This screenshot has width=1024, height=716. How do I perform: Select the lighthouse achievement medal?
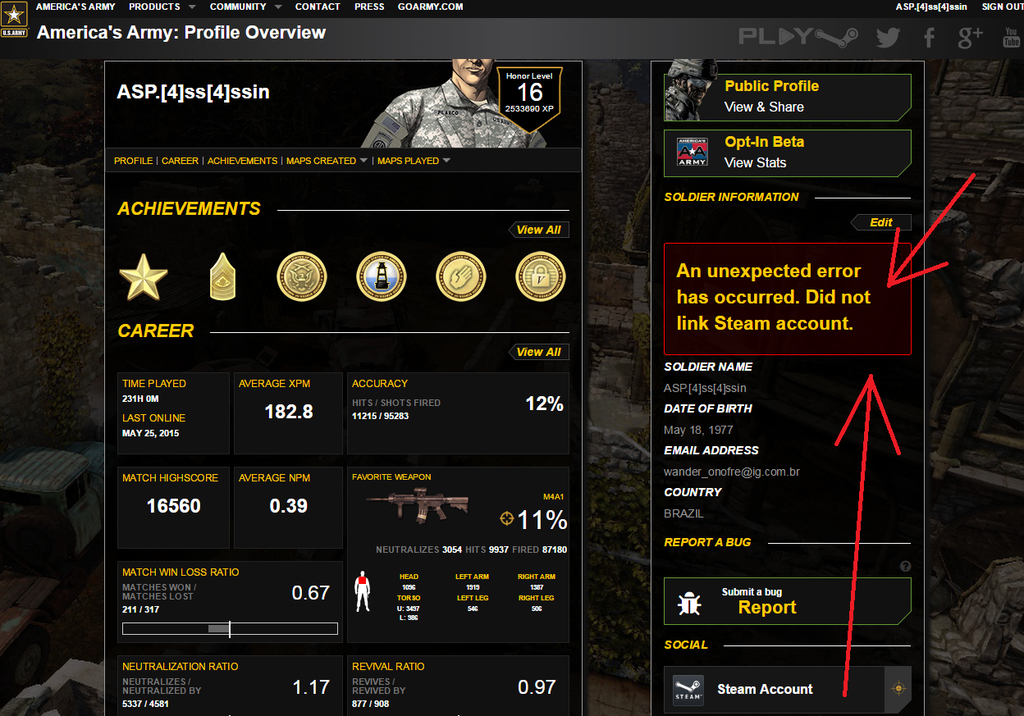point(381,276)
